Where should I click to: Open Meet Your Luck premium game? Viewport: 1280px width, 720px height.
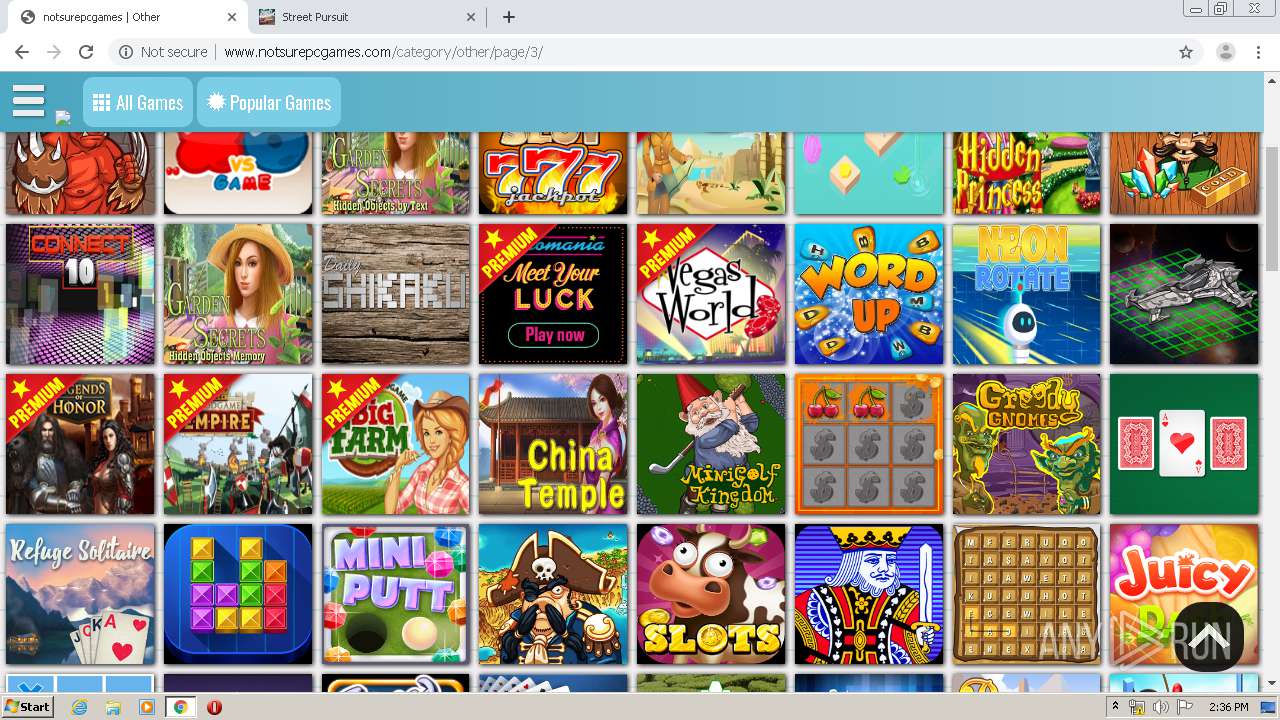[553, 294]
